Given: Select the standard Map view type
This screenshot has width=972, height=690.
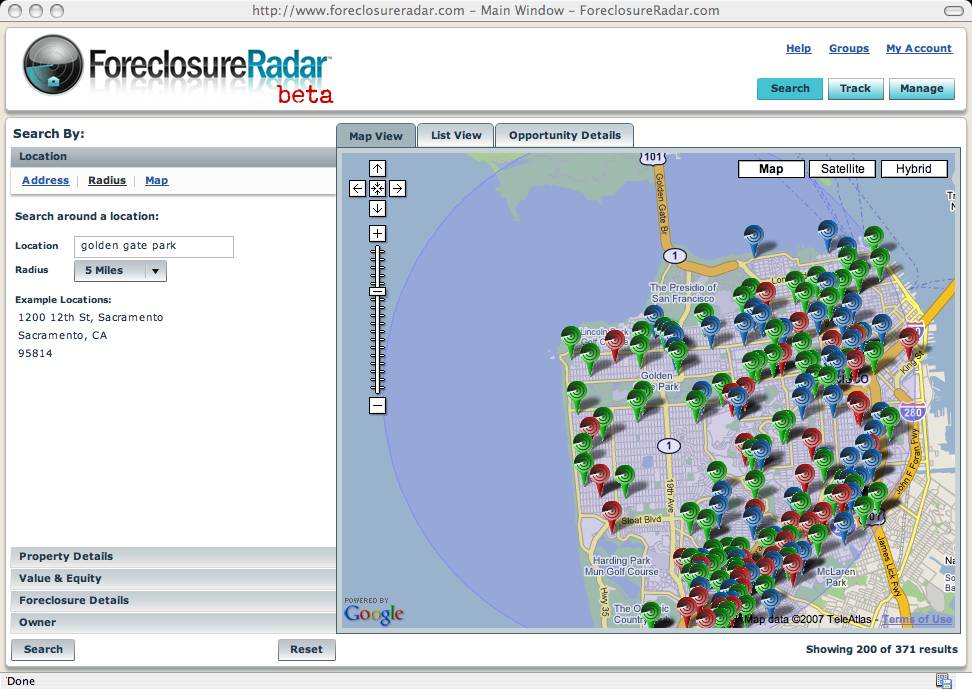Looking at the screenshot, I should pos(771,169).
